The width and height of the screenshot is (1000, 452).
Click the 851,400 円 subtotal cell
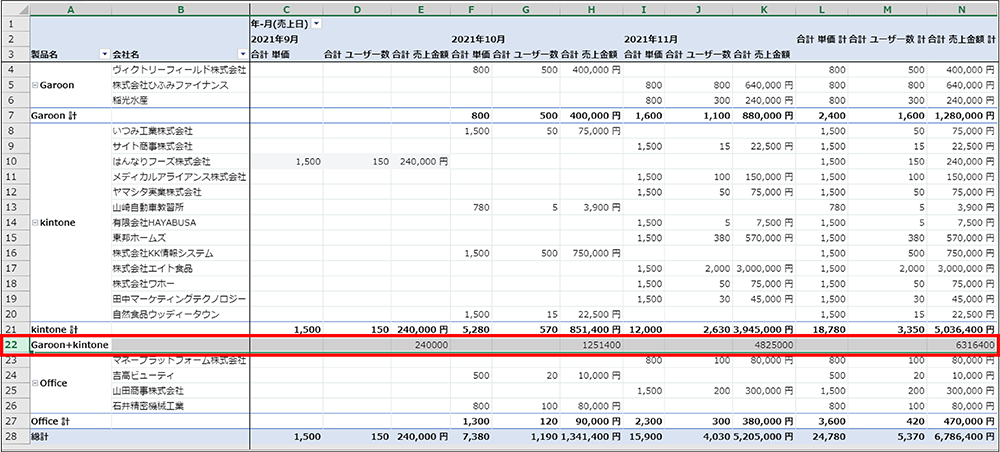pyautogui.click(x=591, y=330)
